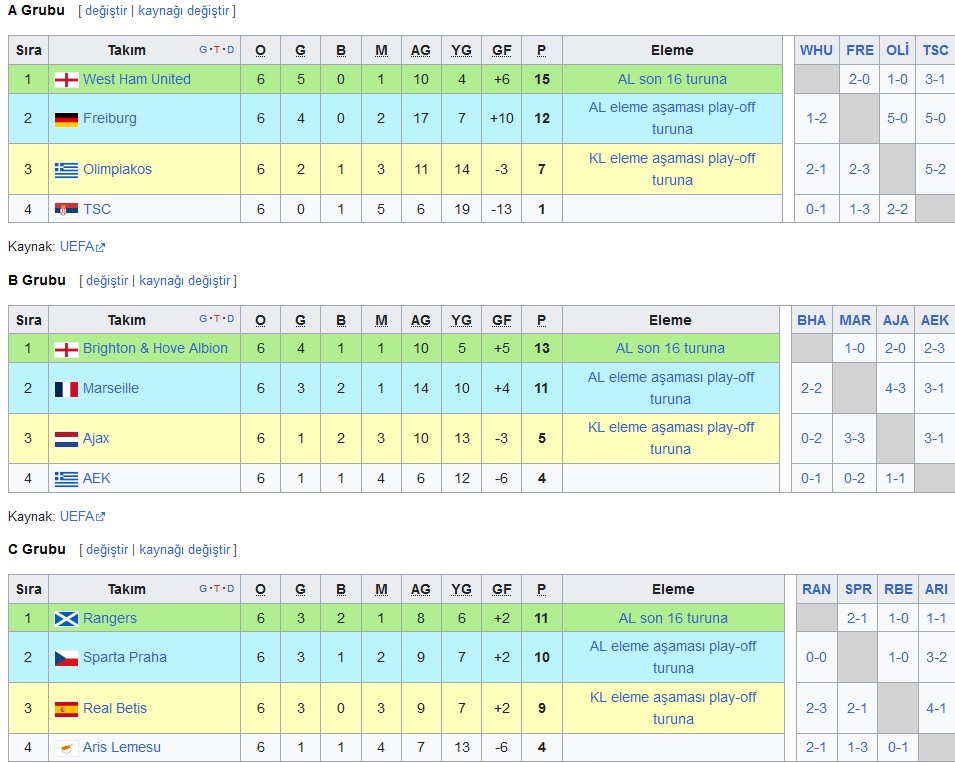Click the Netherlands flag next to Ajax
The width and height of the screenshot is (955, 763).
(66, 439)
